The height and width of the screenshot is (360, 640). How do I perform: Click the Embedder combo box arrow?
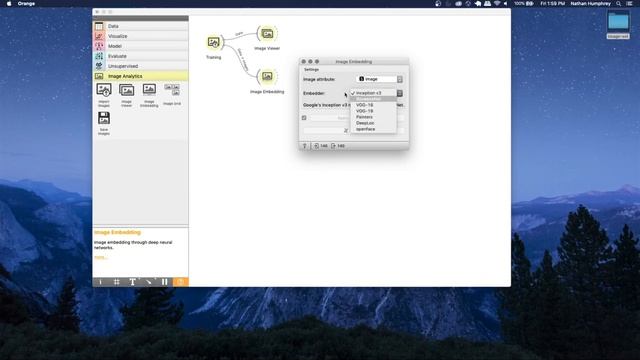[x=400, y=93]
